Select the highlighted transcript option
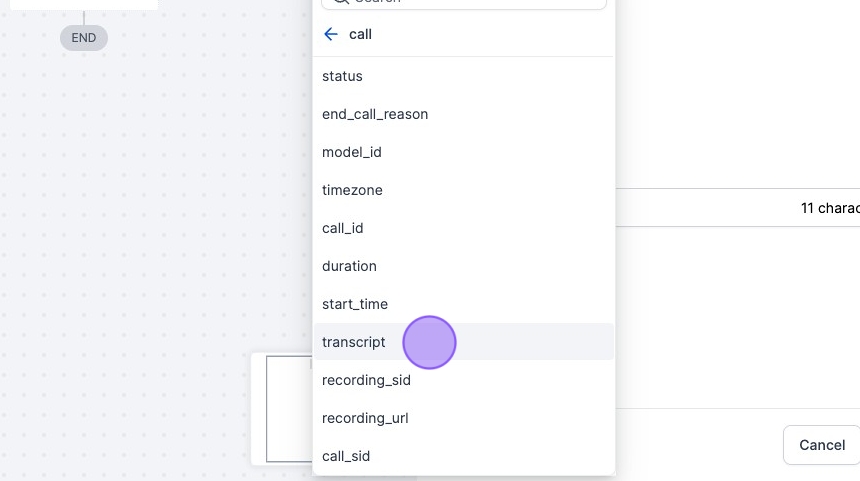The height and width of the screenshot is (481, 860). pyautogui.click(x=354, y=342)
